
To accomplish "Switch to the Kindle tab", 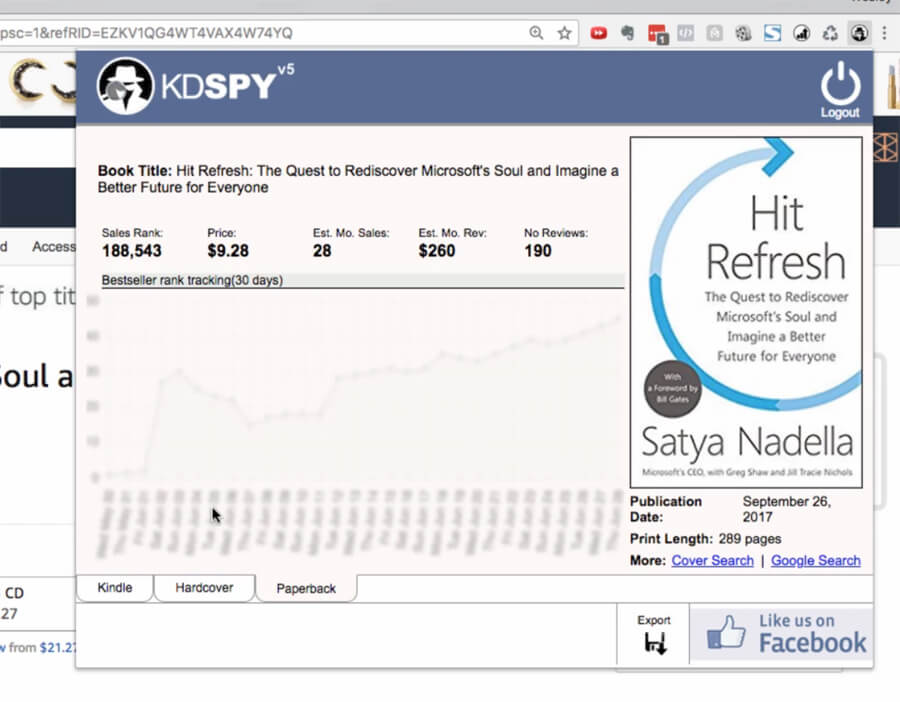I will (x=115, y=588).
